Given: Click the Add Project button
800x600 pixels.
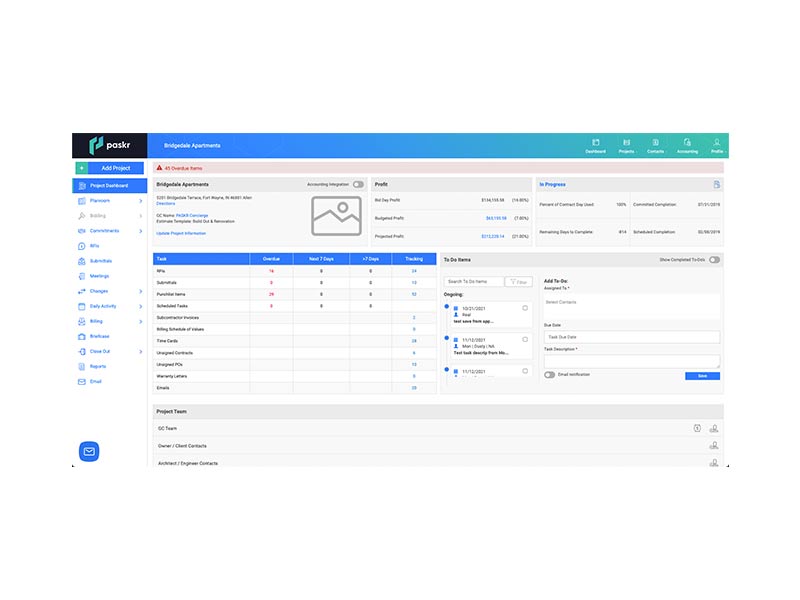Looking at the screenshot, I should tap(110, 168).
